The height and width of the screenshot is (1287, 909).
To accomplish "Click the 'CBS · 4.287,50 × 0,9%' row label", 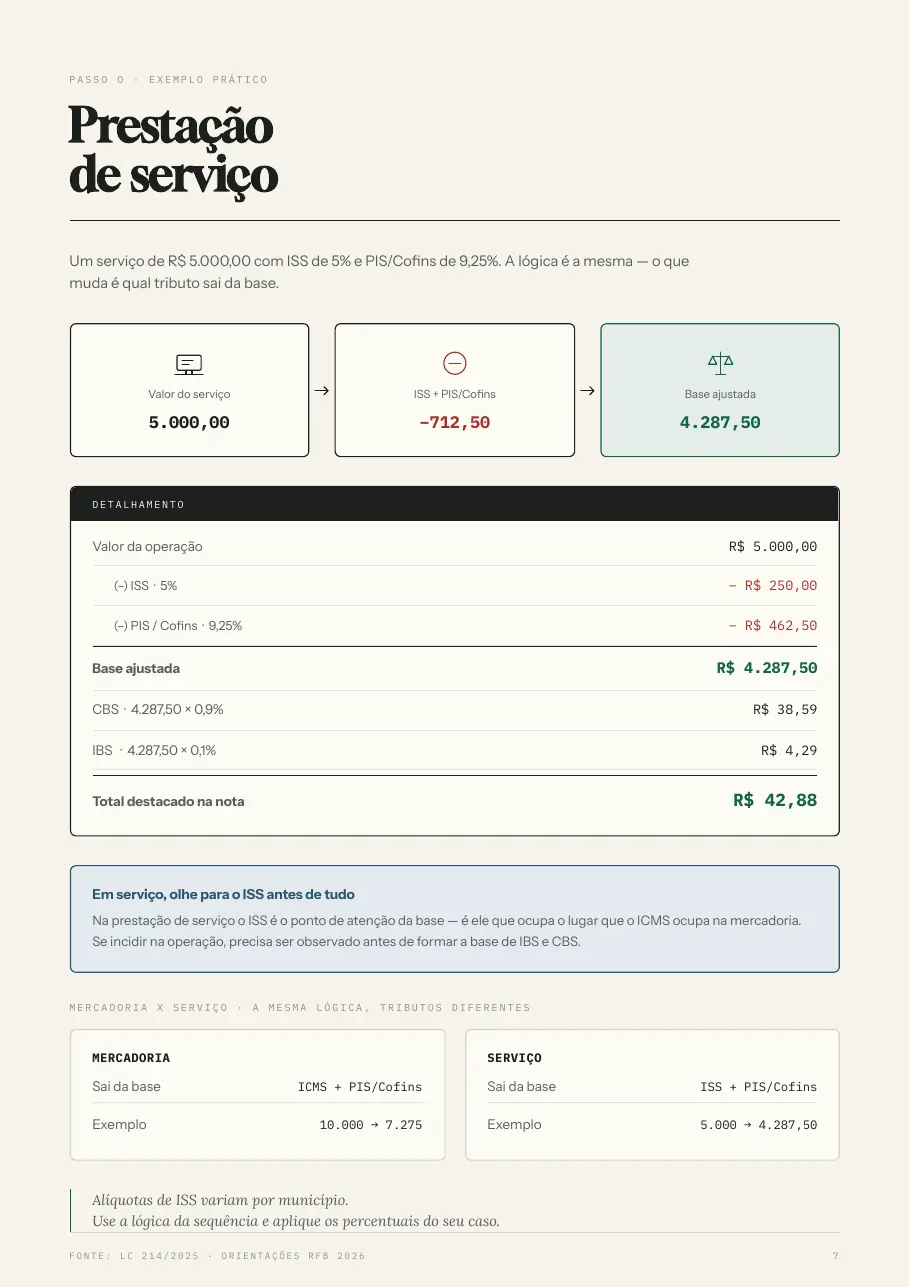I will pyautogui.click(x=158, y=710).
